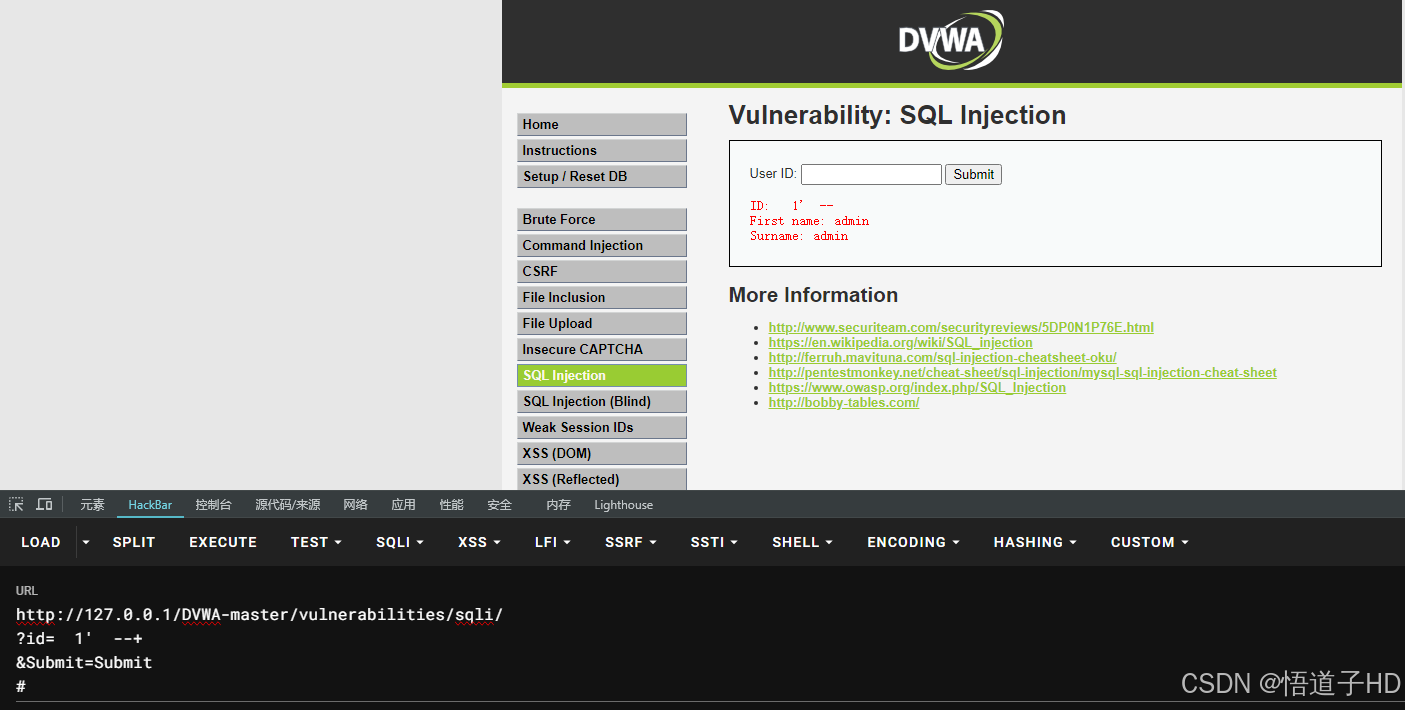Expand the SHELL dropdown menu
The height and width of the screenshot is (710, 1405).
pyautogui.click(x=803, y=542)
